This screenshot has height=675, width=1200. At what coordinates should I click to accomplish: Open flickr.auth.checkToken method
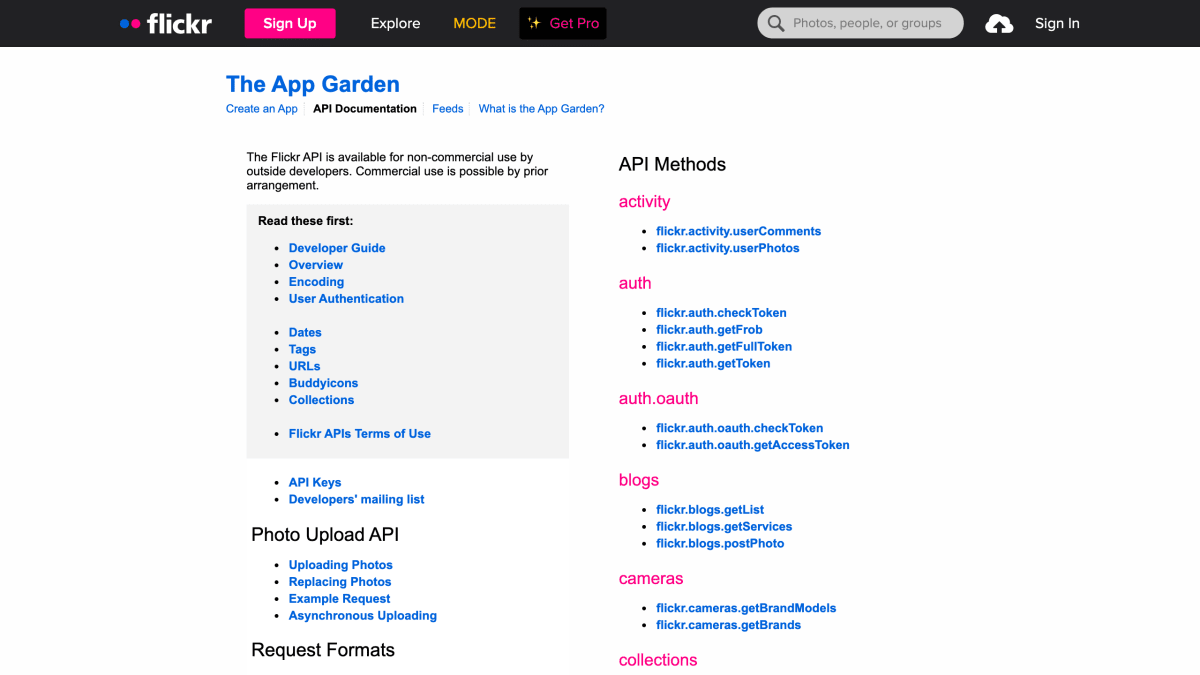721,313
